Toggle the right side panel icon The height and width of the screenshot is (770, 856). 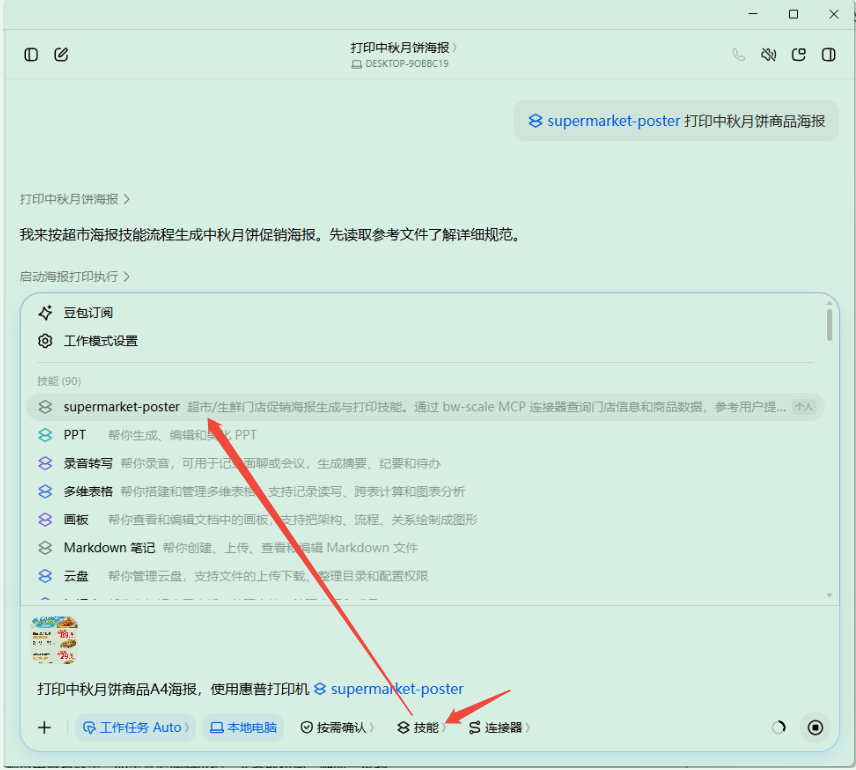pos(829,55)
